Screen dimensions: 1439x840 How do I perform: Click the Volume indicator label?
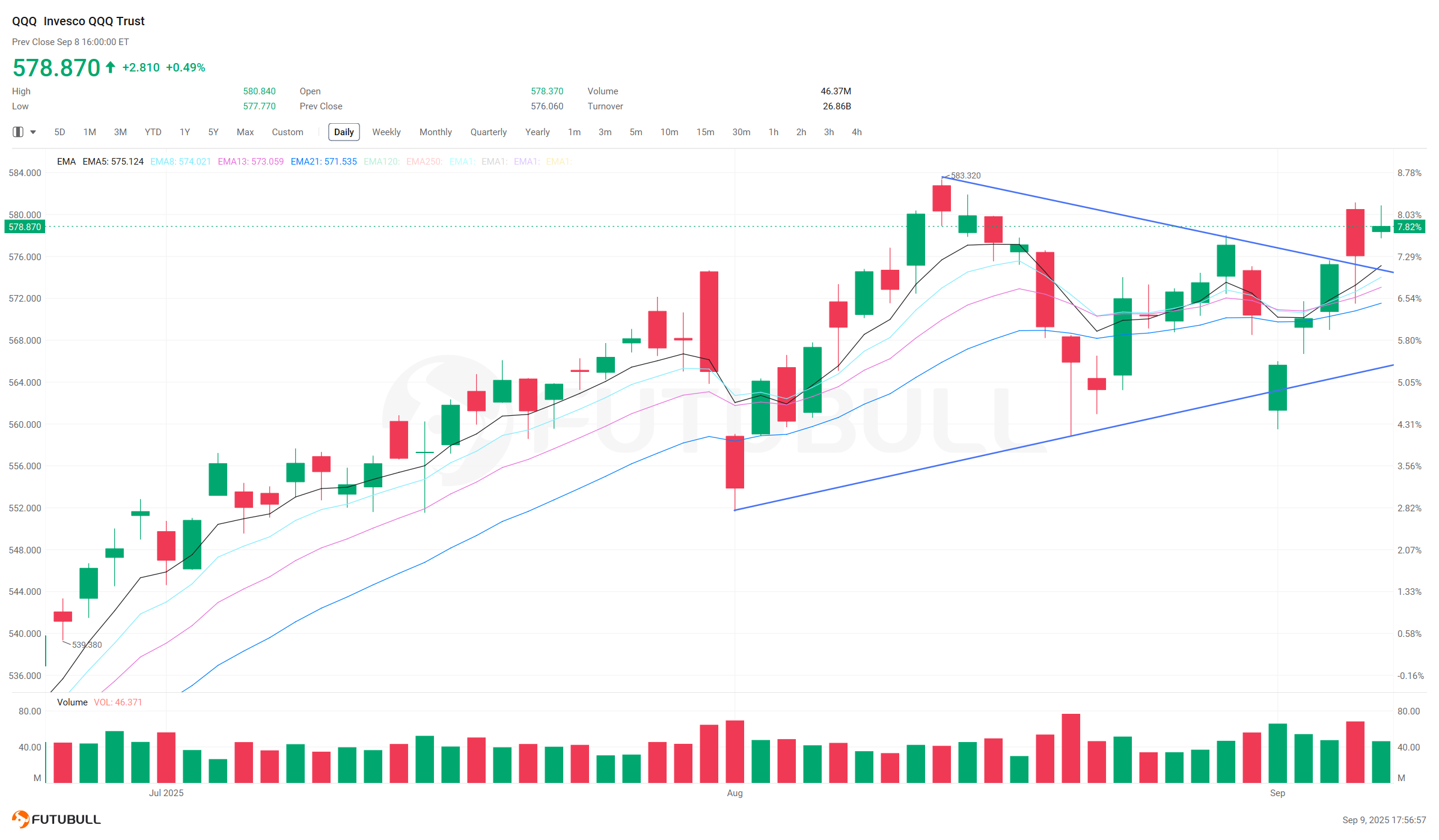[72, 702]
